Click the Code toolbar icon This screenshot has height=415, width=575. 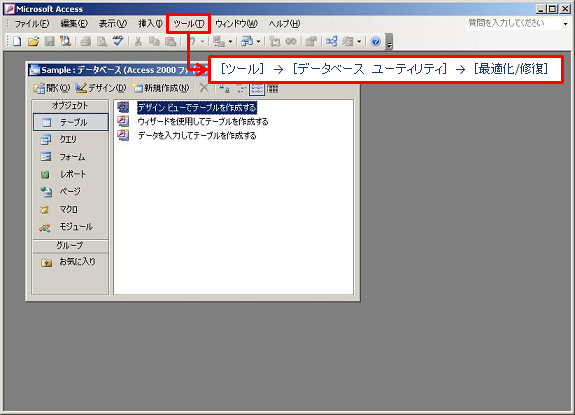(x=274, y=41)
